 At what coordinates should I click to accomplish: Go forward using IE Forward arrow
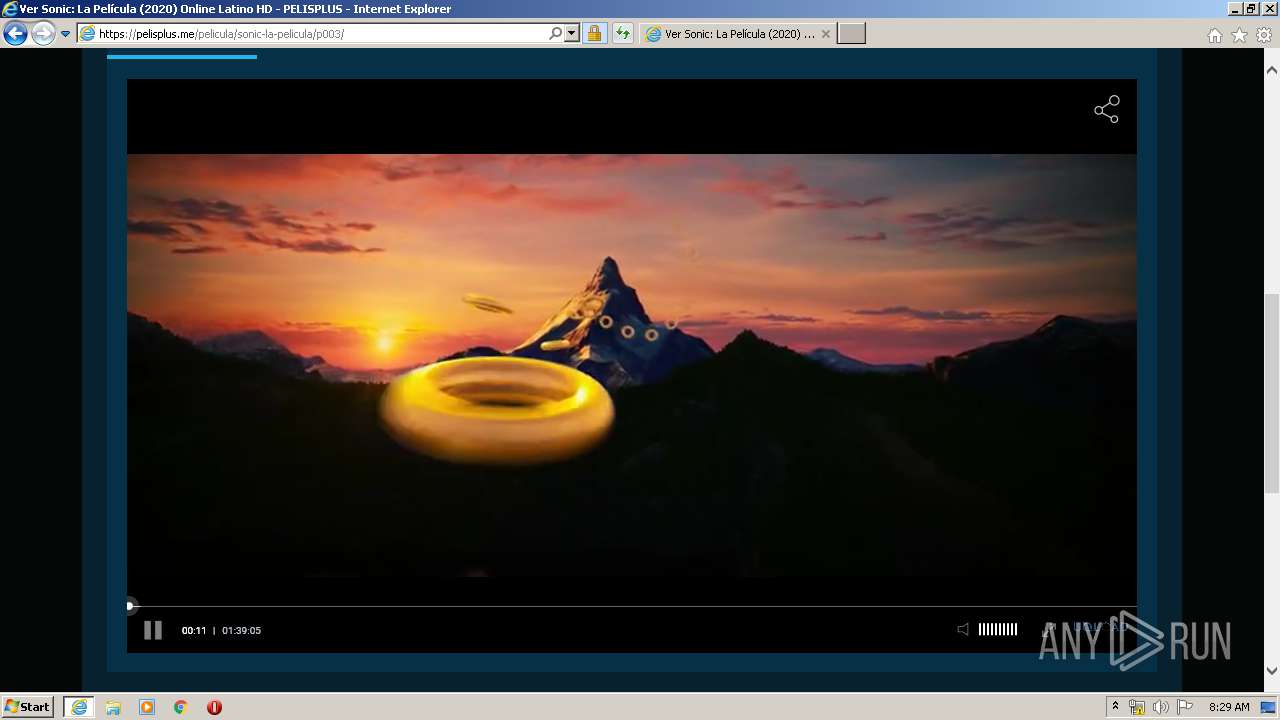pos(43,34)
